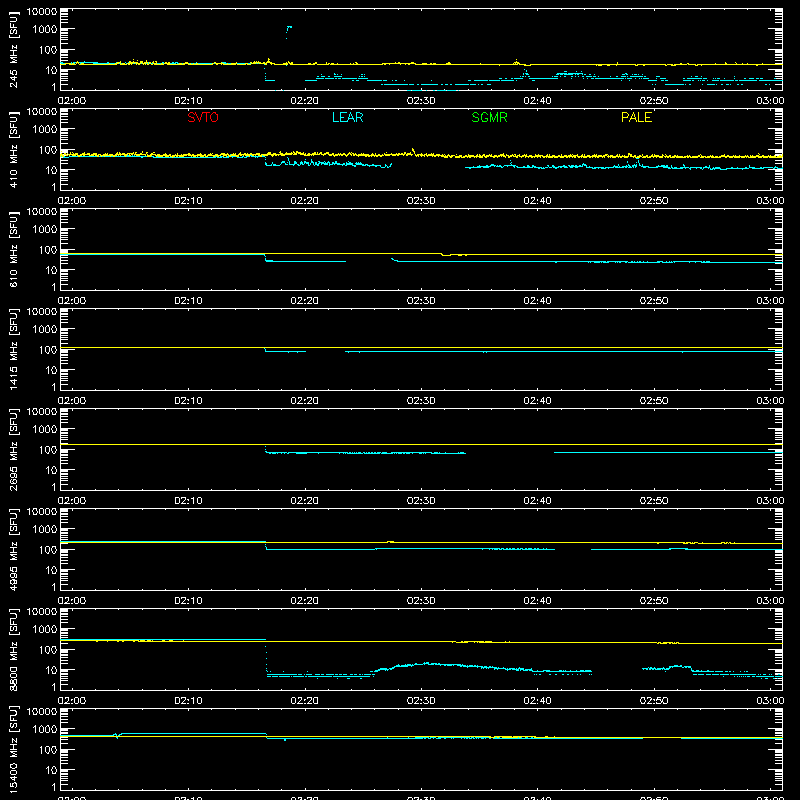Click '02:20' under the 245 MHz plot
The image size is (800, 800).
click(305, 101)
